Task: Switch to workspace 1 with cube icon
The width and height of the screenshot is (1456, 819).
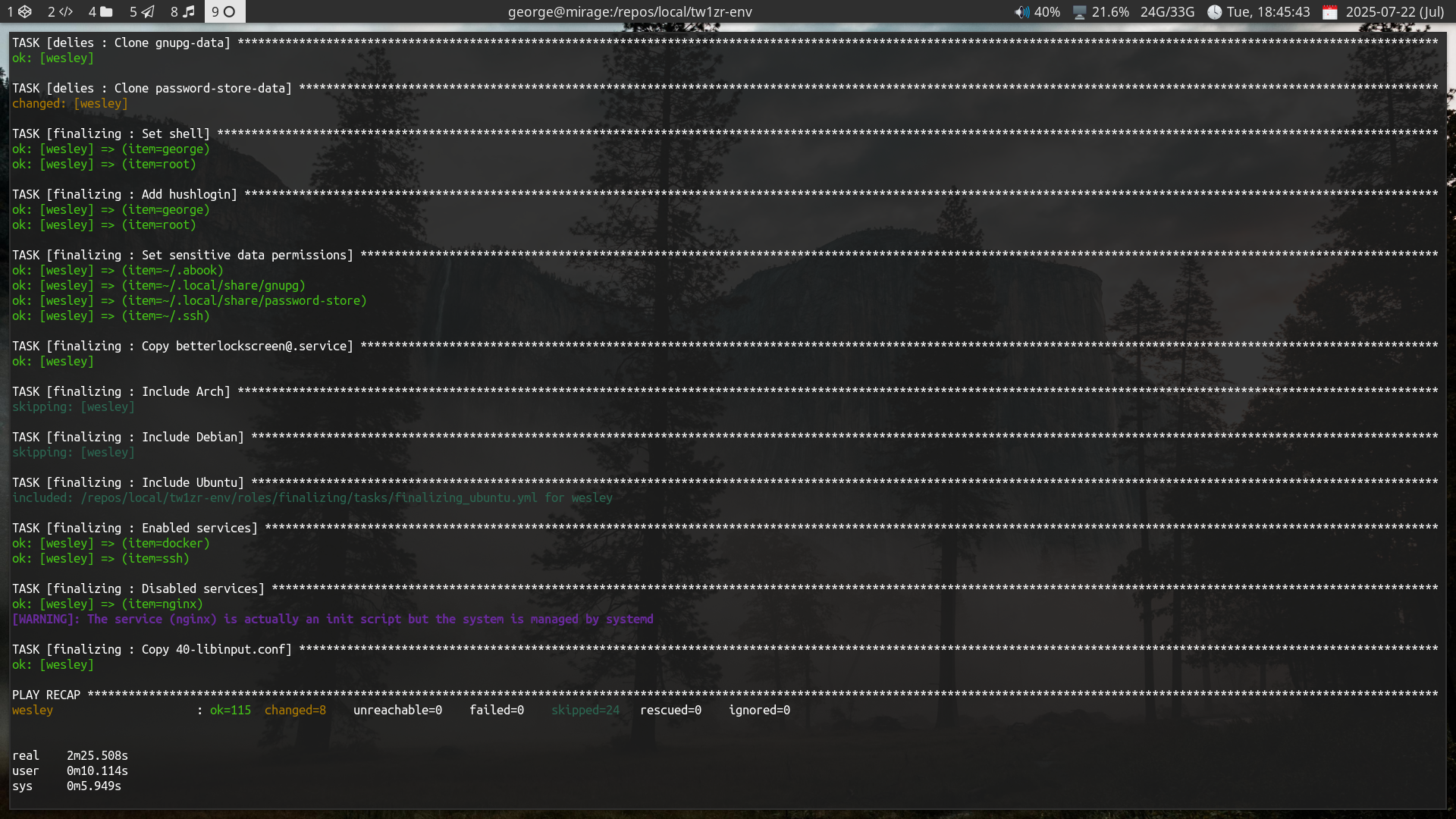Action: coord(20,11)
